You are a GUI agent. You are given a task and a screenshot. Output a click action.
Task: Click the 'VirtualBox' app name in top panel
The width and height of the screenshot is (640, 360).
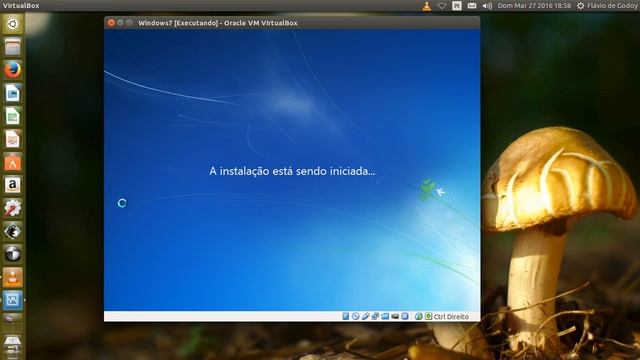click(x=21, y=6)
